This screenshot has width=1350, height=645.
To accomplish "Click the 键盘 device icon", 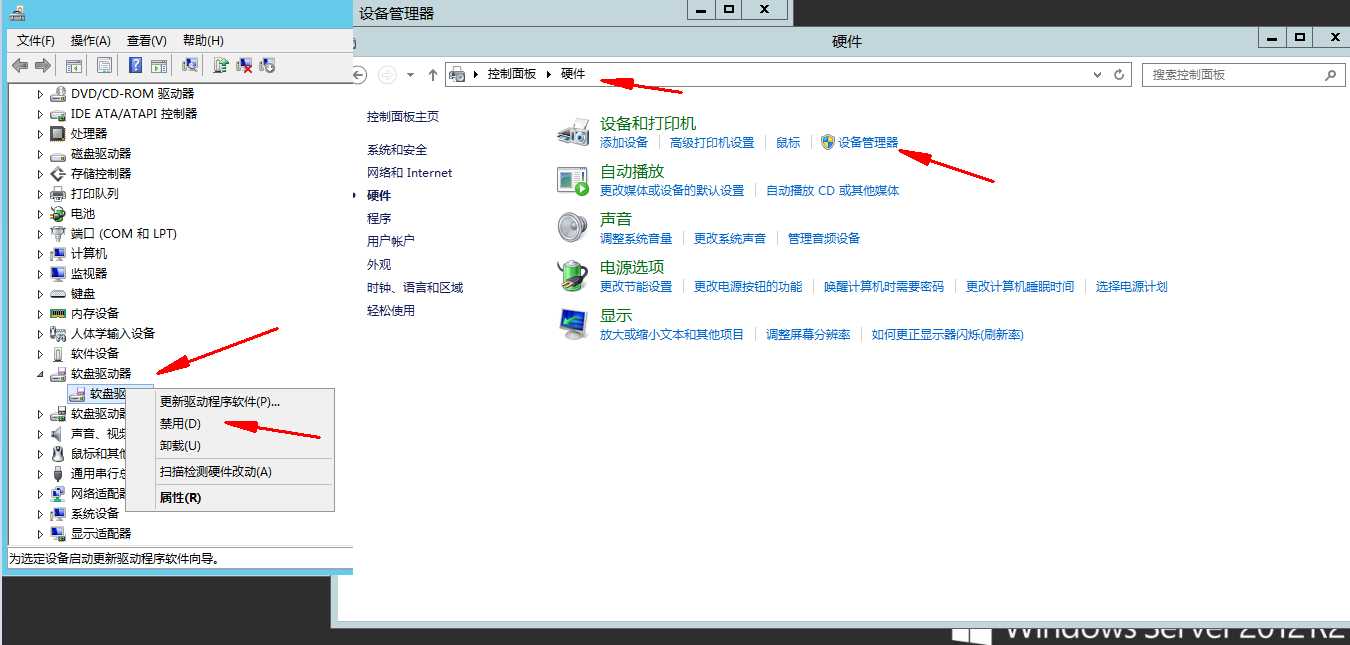I will tap(58, 293).
